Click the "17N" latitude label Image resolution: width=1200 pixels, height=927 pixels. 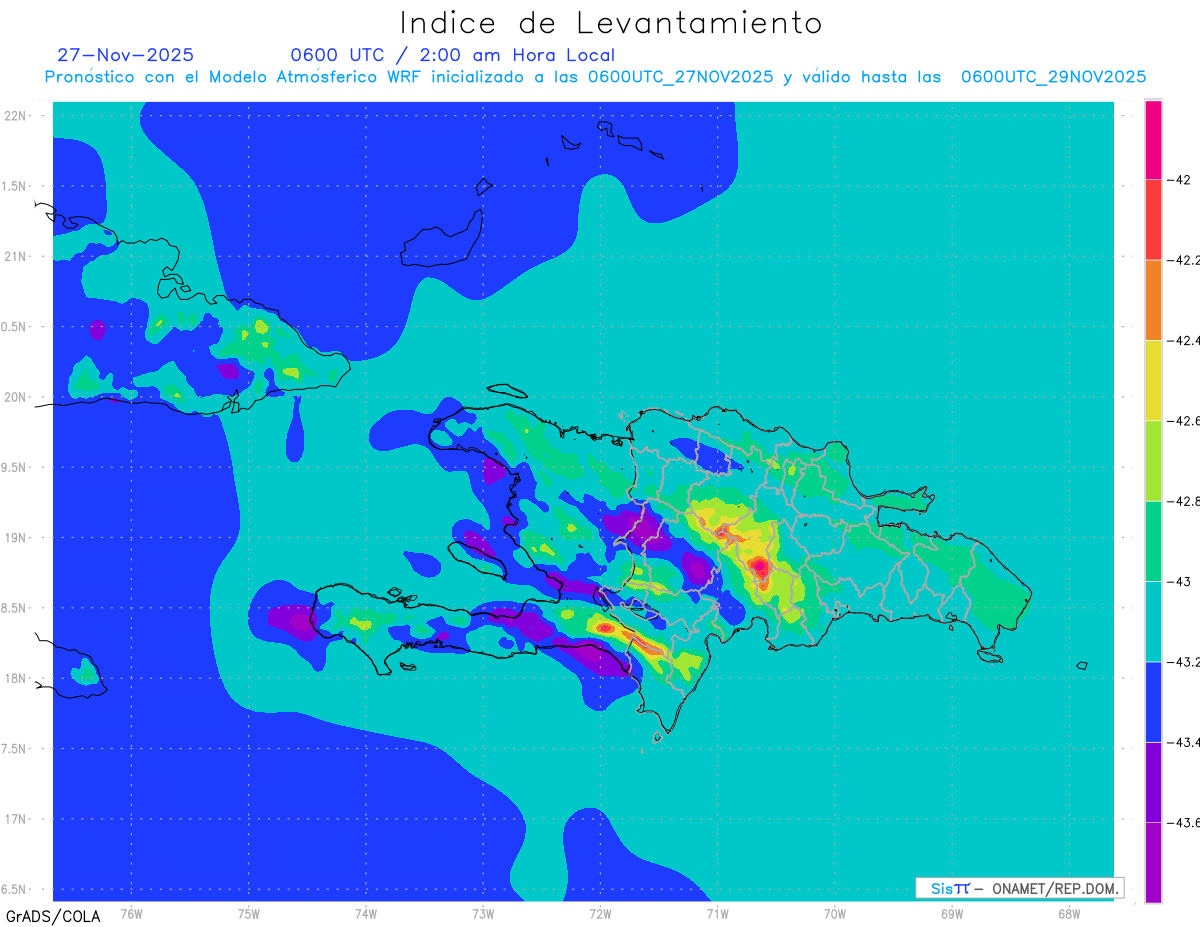15,819
